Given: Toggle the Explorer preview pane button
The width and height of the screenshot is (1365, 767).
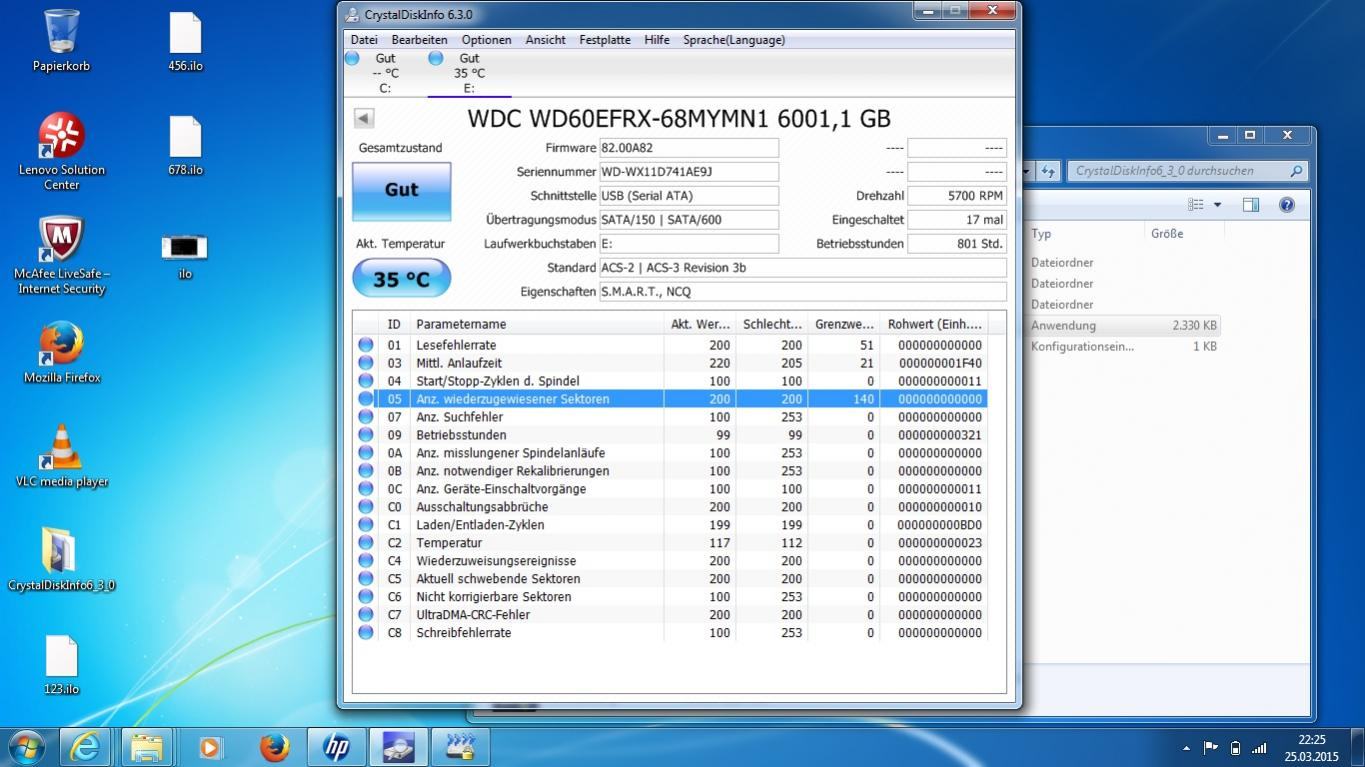Looking at the screenshot, I should pos(1251,205).
